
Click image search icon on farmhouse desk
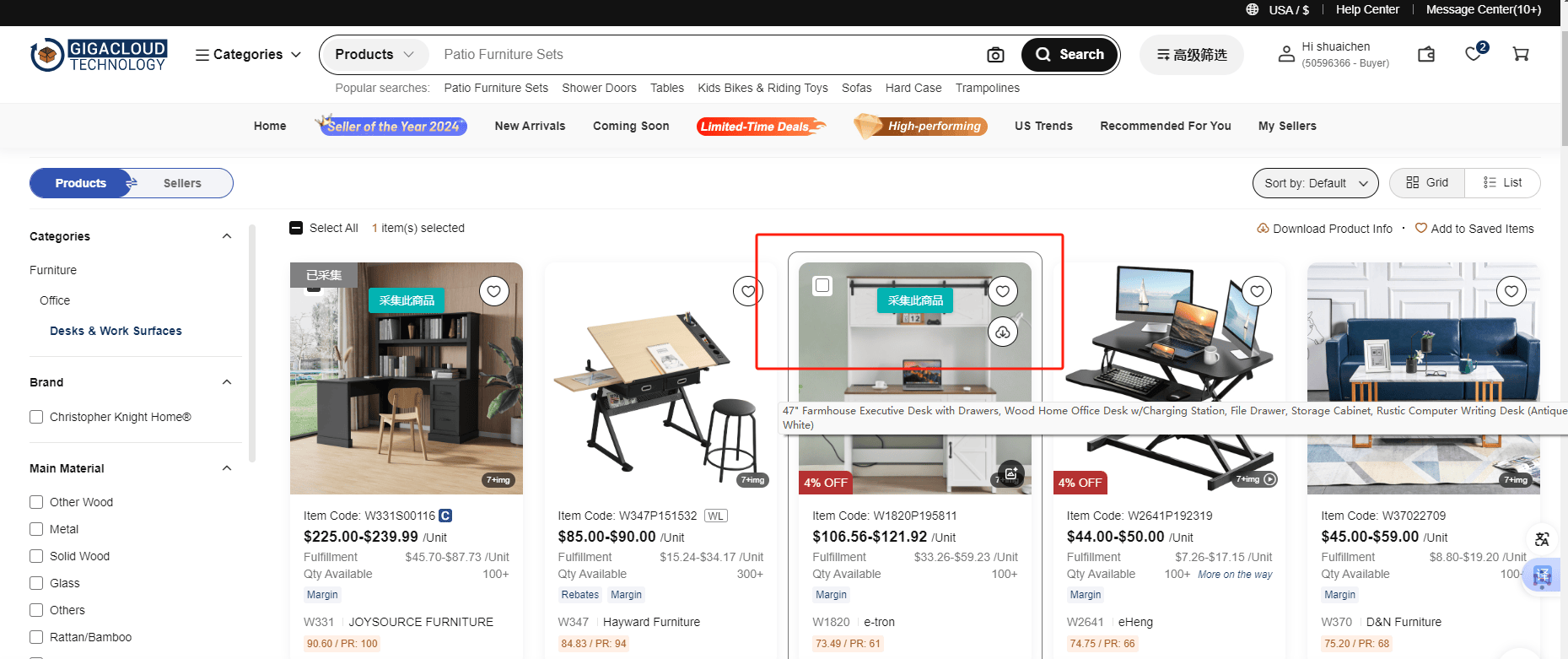coord(1011,473)
